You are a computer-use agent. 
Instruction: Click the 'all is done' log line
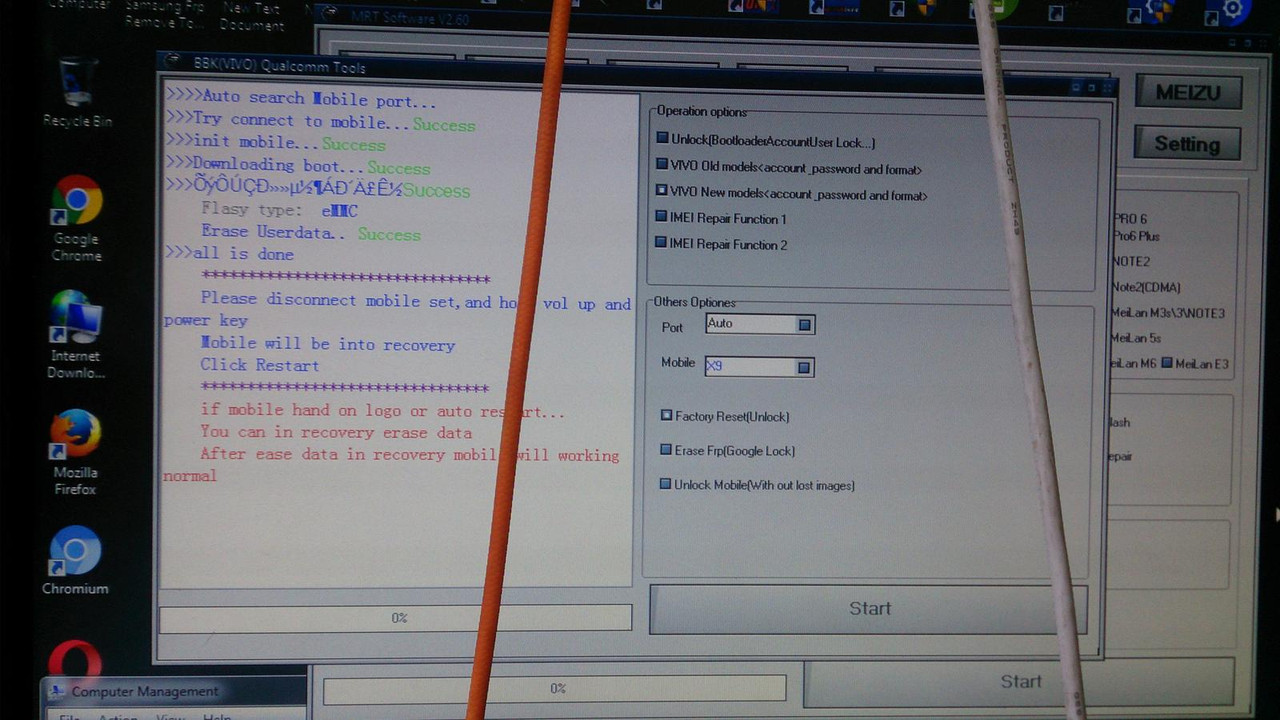click(229, 254)
